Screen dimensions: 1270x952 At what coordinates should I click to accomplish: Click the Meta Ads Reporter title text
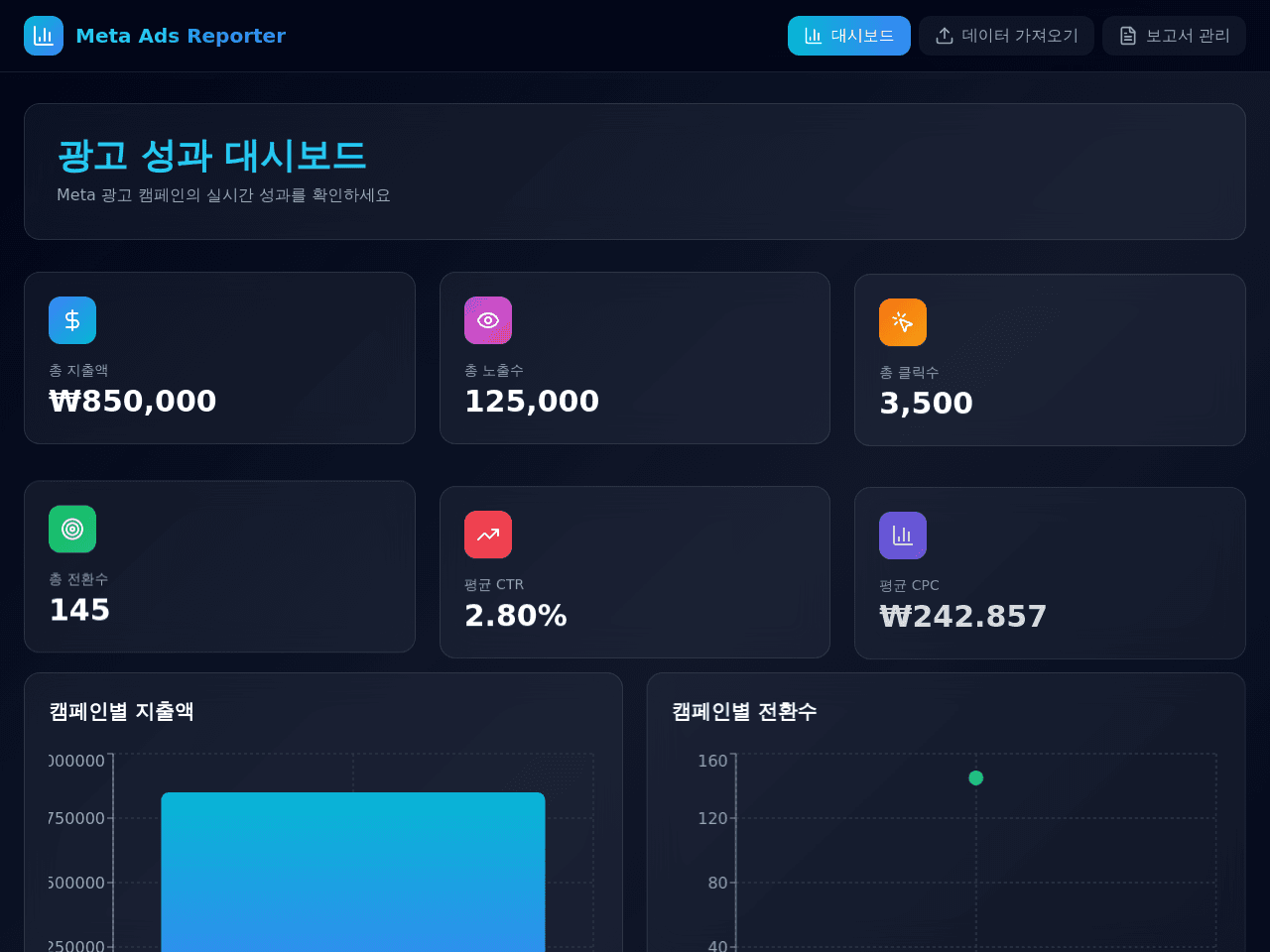181,36
